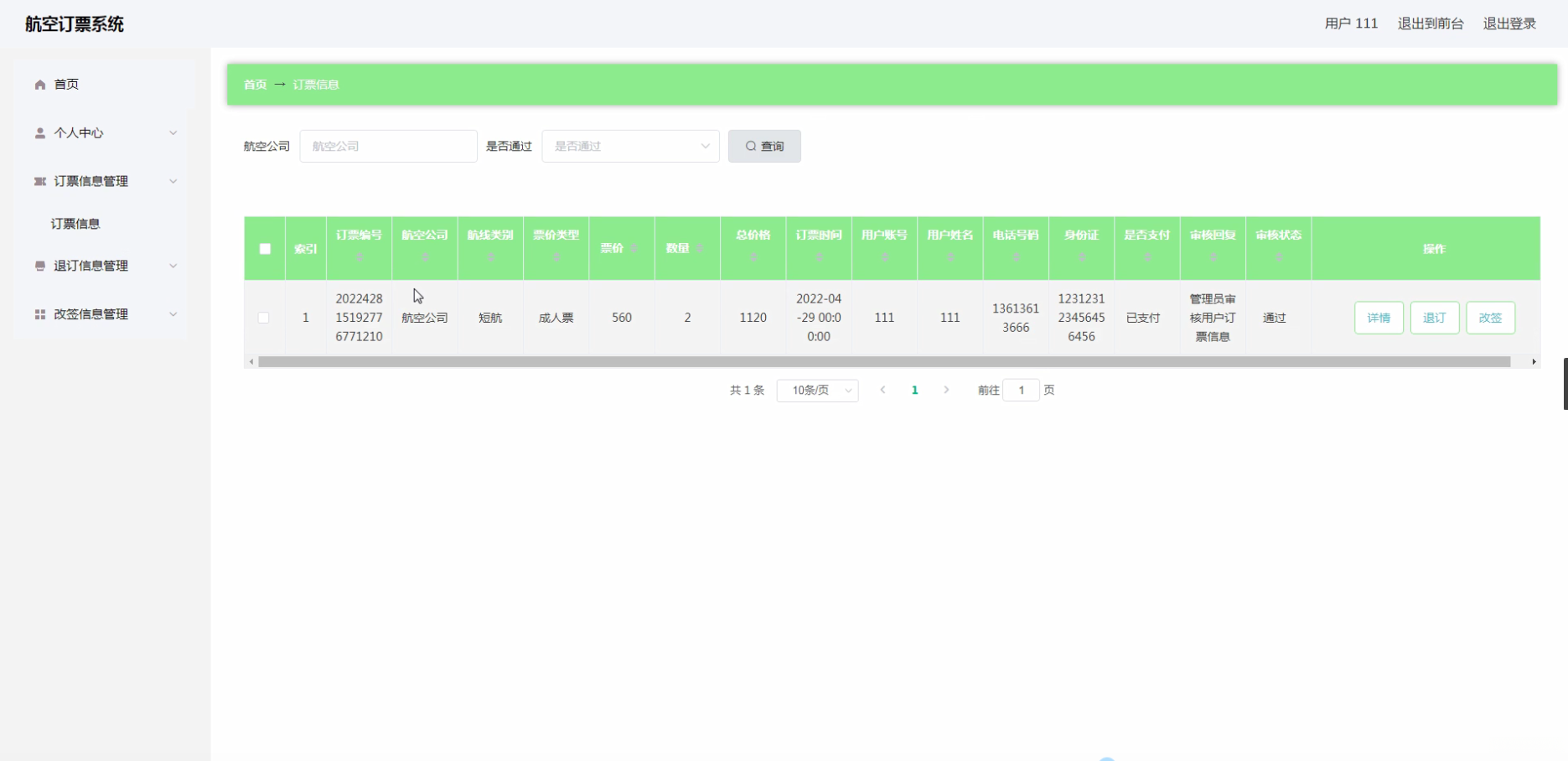Viewport: 1568px width, 761px height.
Task: Sort by 订票编号 column arrow
Action: pyautogui.click(x=360, y=257)
